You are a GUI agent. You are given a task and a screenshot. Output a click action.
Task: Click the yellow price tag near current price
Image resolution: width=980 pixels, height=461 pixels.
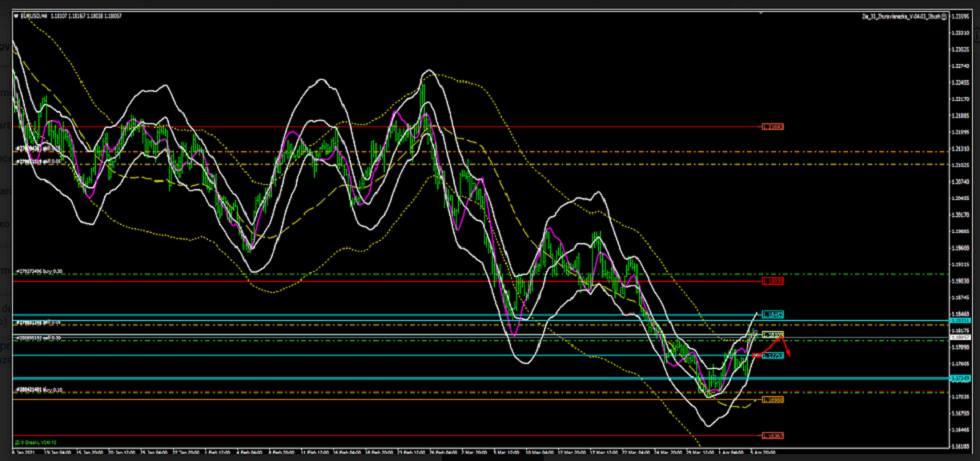click(x=772, y=334)
